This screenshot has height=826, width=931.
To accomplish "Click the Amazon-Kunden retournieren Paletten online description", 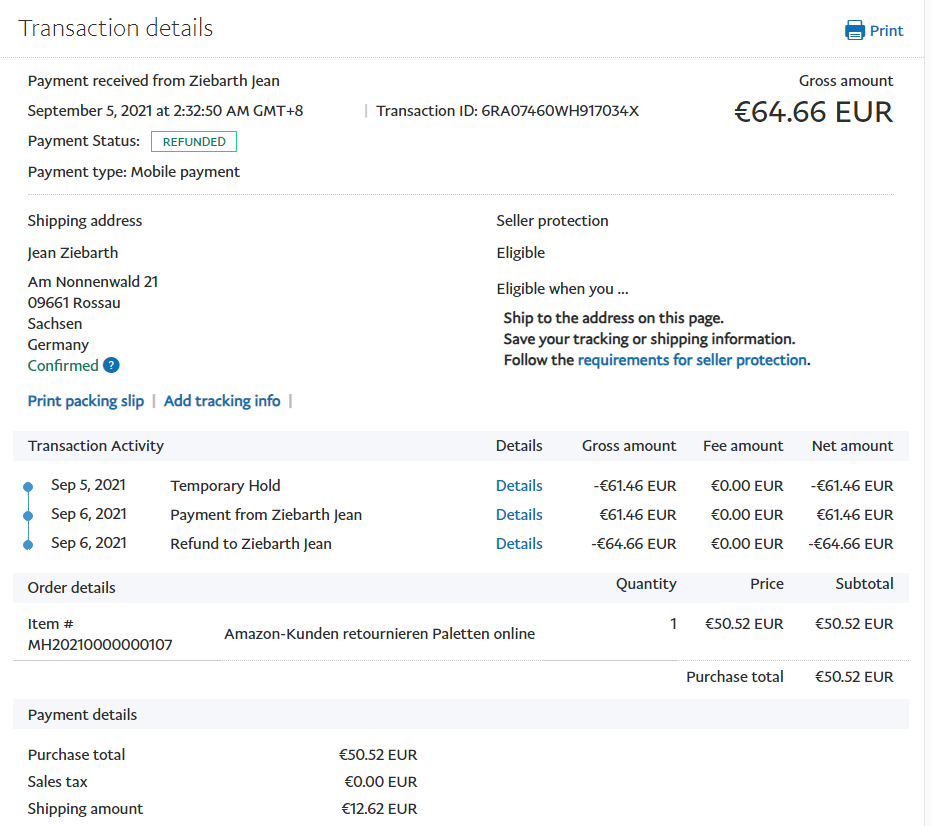I will [379, 634].
